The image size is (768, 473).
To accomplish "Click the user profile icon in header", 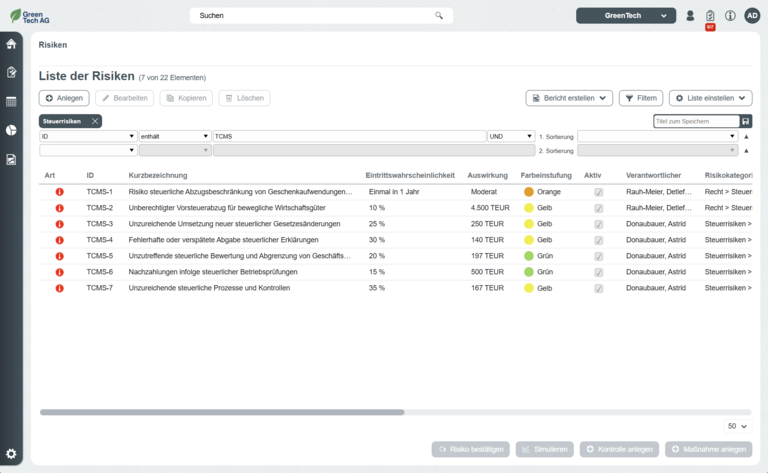I will coord(690,16).
